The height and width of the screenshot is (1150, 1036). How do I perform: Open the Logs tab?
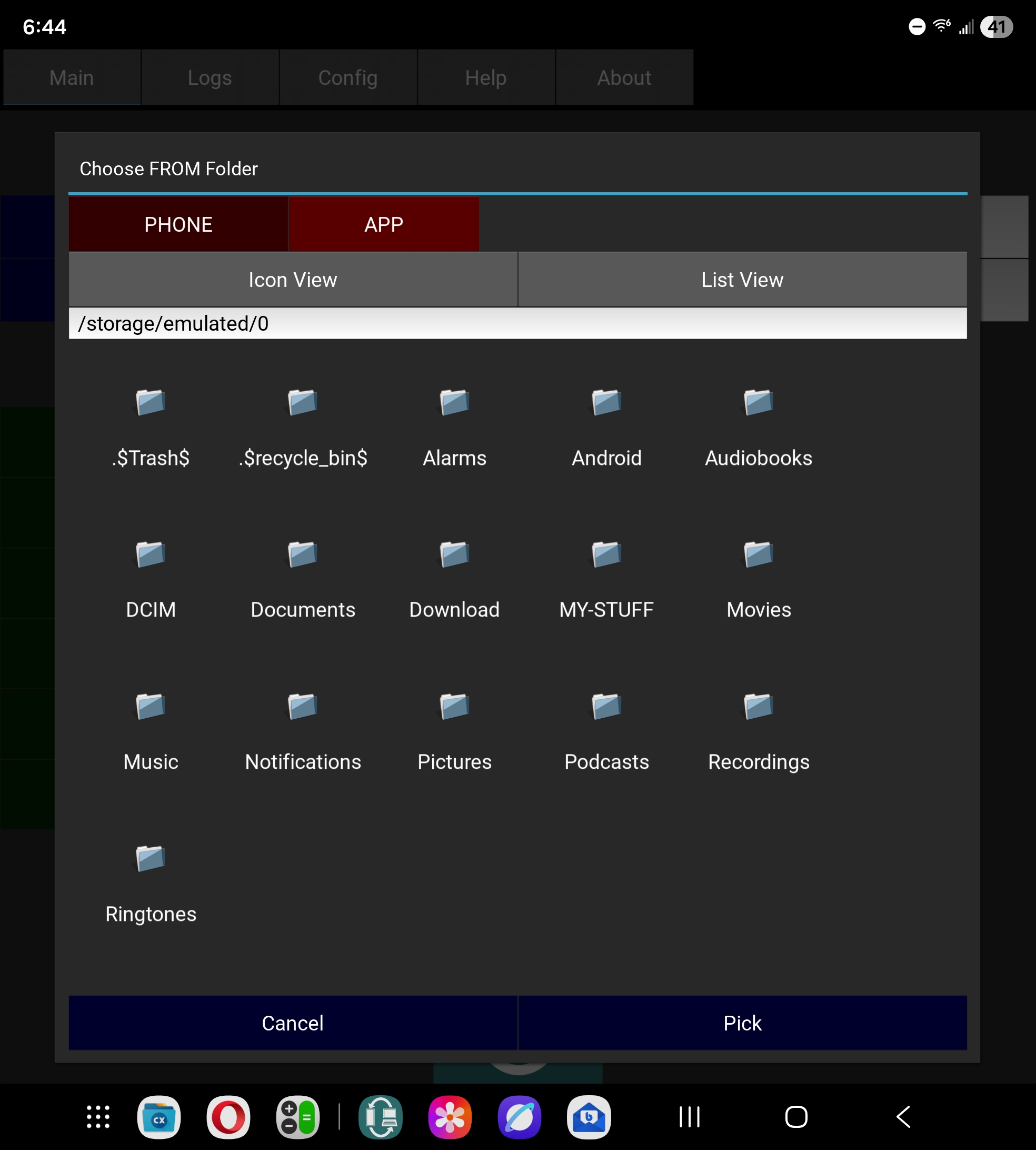[x=210, y=77]
